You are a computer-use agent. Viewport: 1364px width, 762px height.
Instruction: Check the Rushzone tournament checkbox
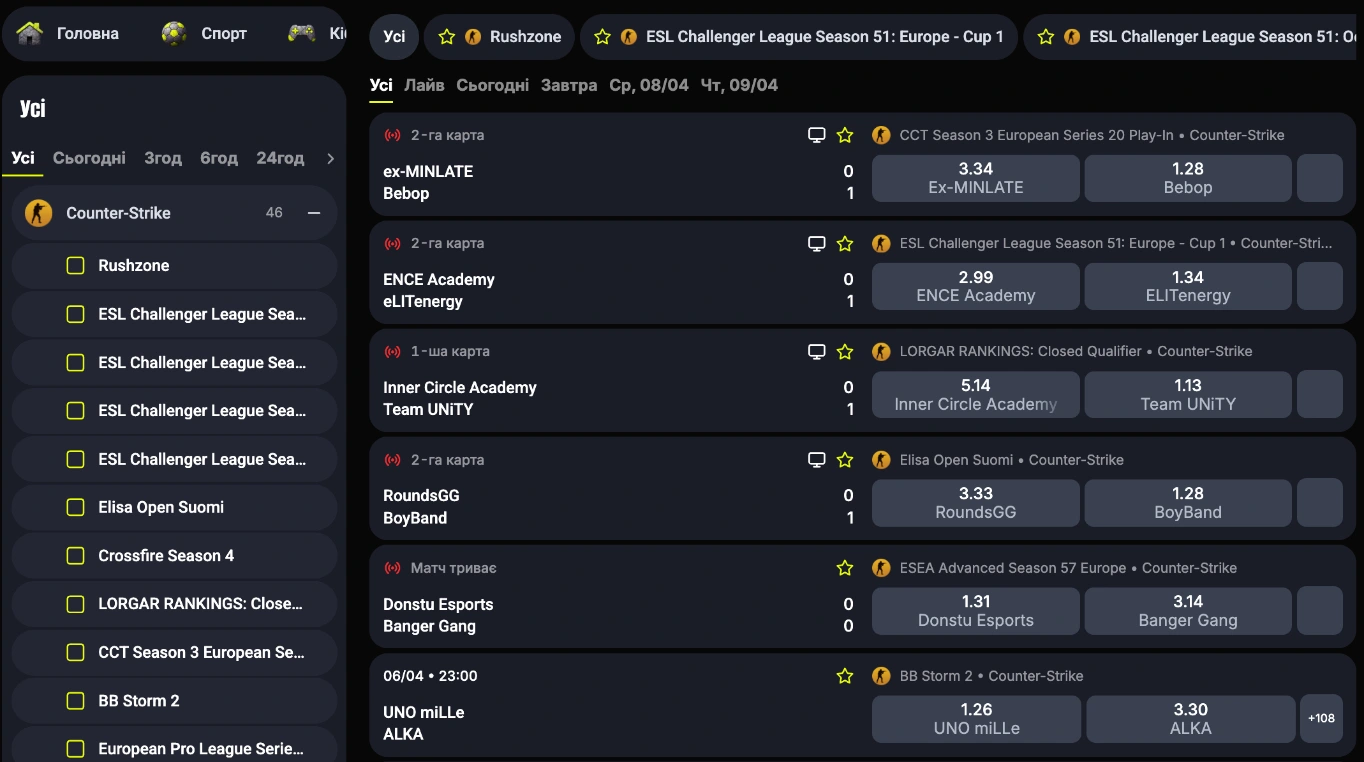(x=75, y=266)
